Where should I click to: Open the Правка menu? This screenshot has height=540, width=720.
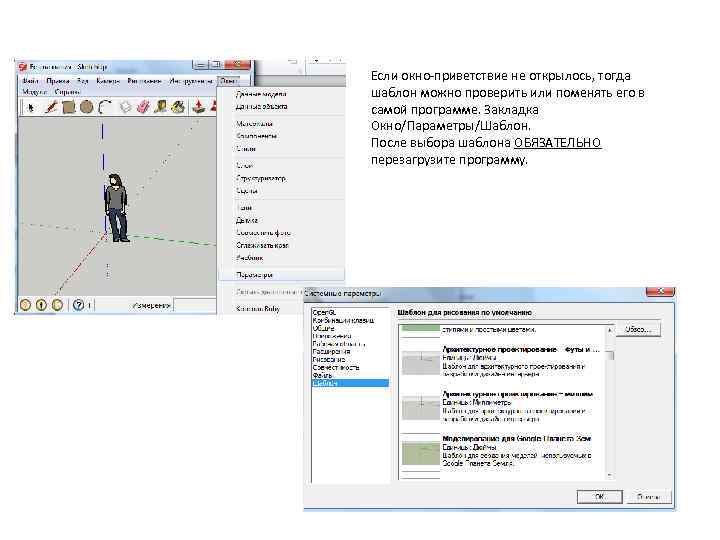(58, 81)
